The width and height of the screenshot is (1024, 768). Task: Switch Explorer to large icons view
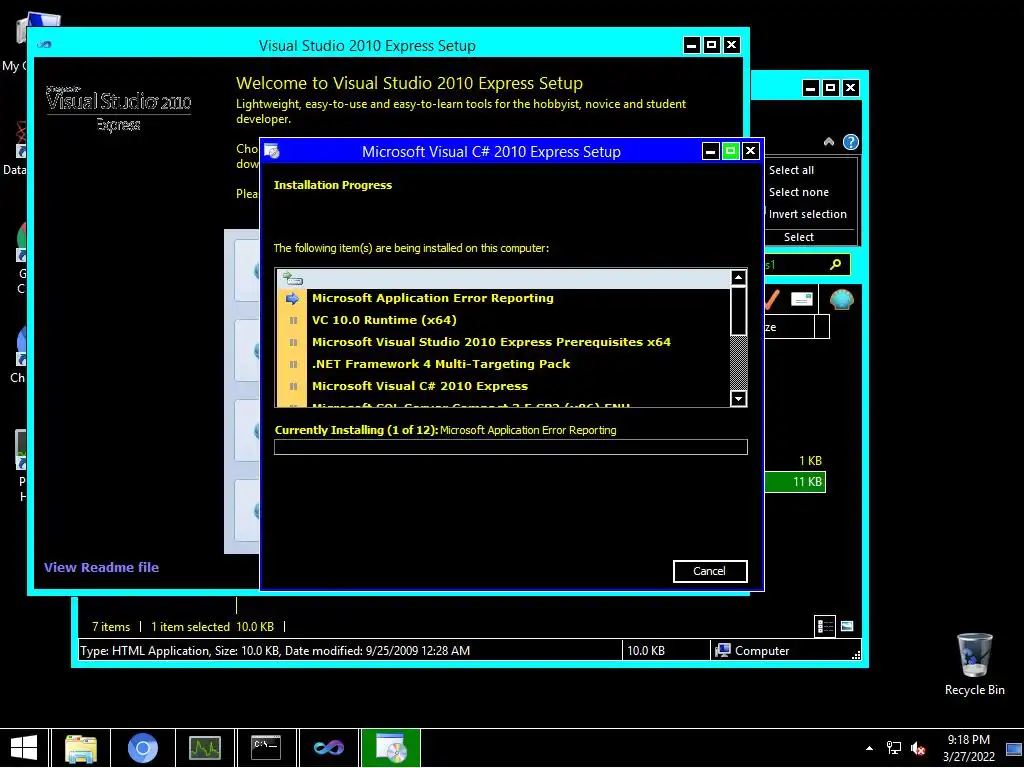[847, 626]
